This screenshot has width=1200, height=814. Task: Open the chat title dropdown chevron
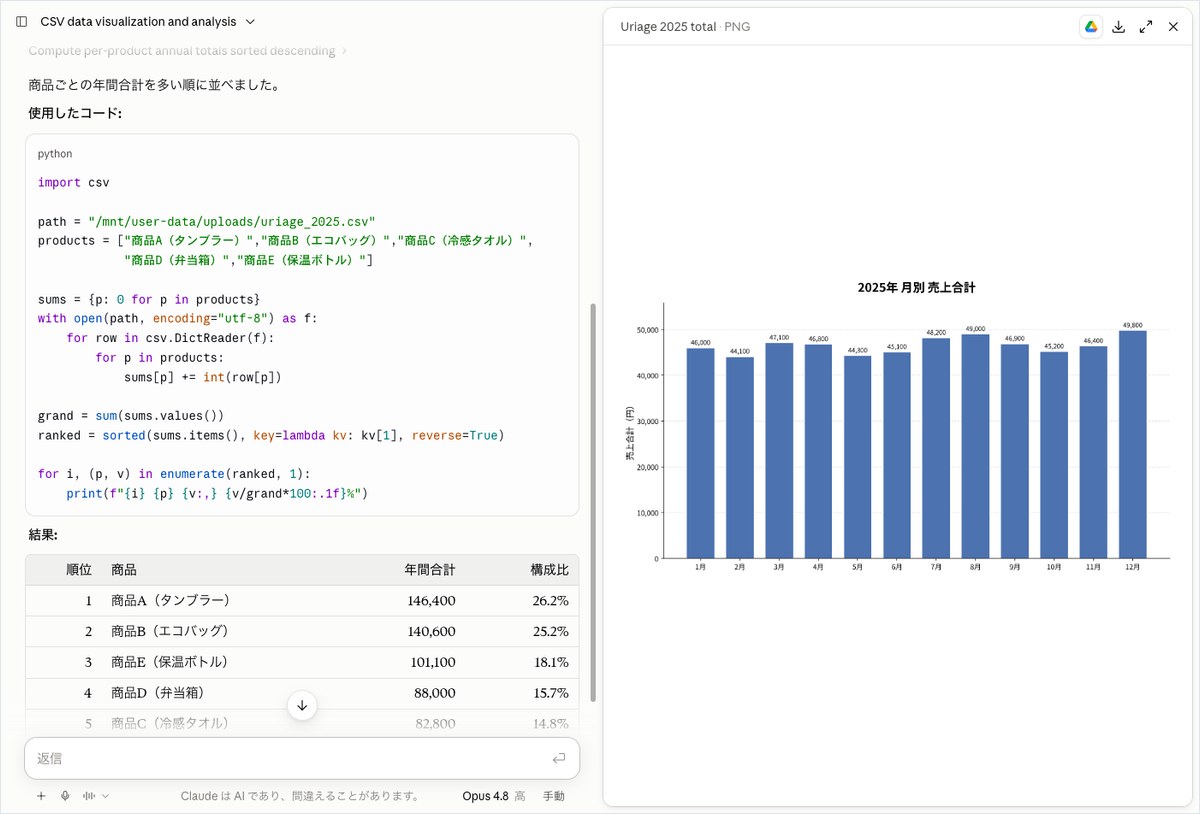point(250,21)
